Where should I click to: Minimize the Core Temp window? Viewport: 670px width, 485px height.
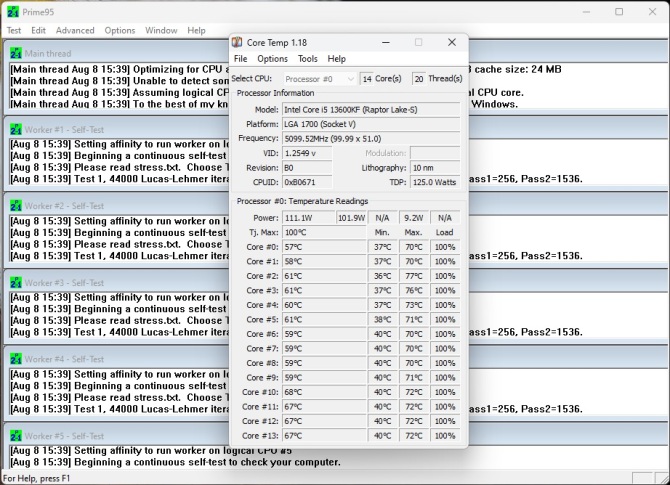[x=385, y=42]
